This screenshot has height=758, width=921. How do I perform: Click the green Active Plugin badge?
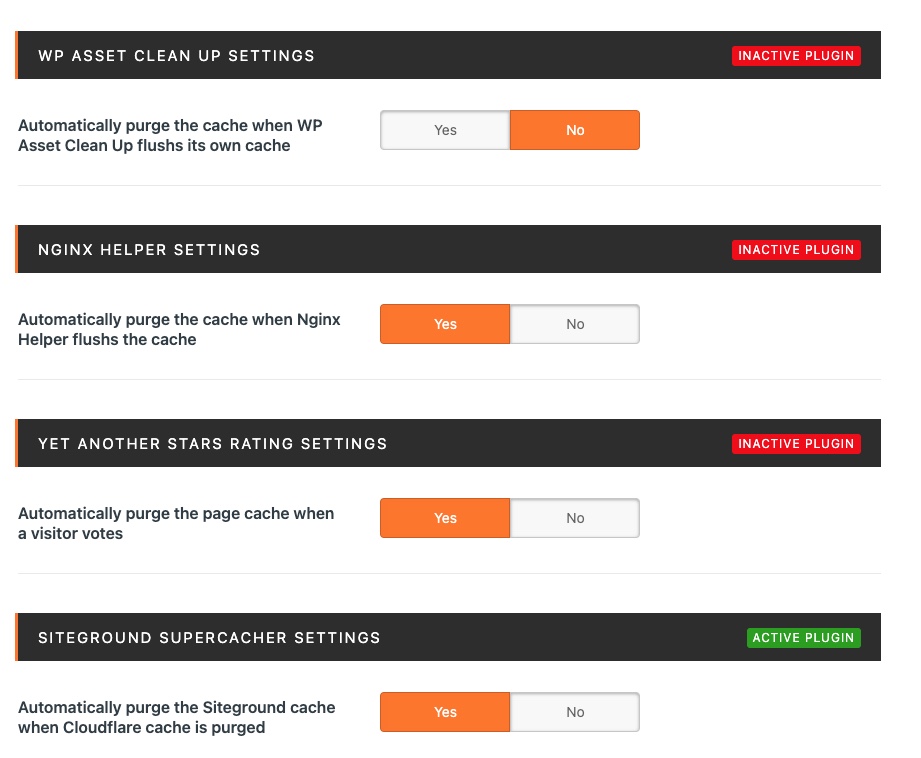(803, 638)
